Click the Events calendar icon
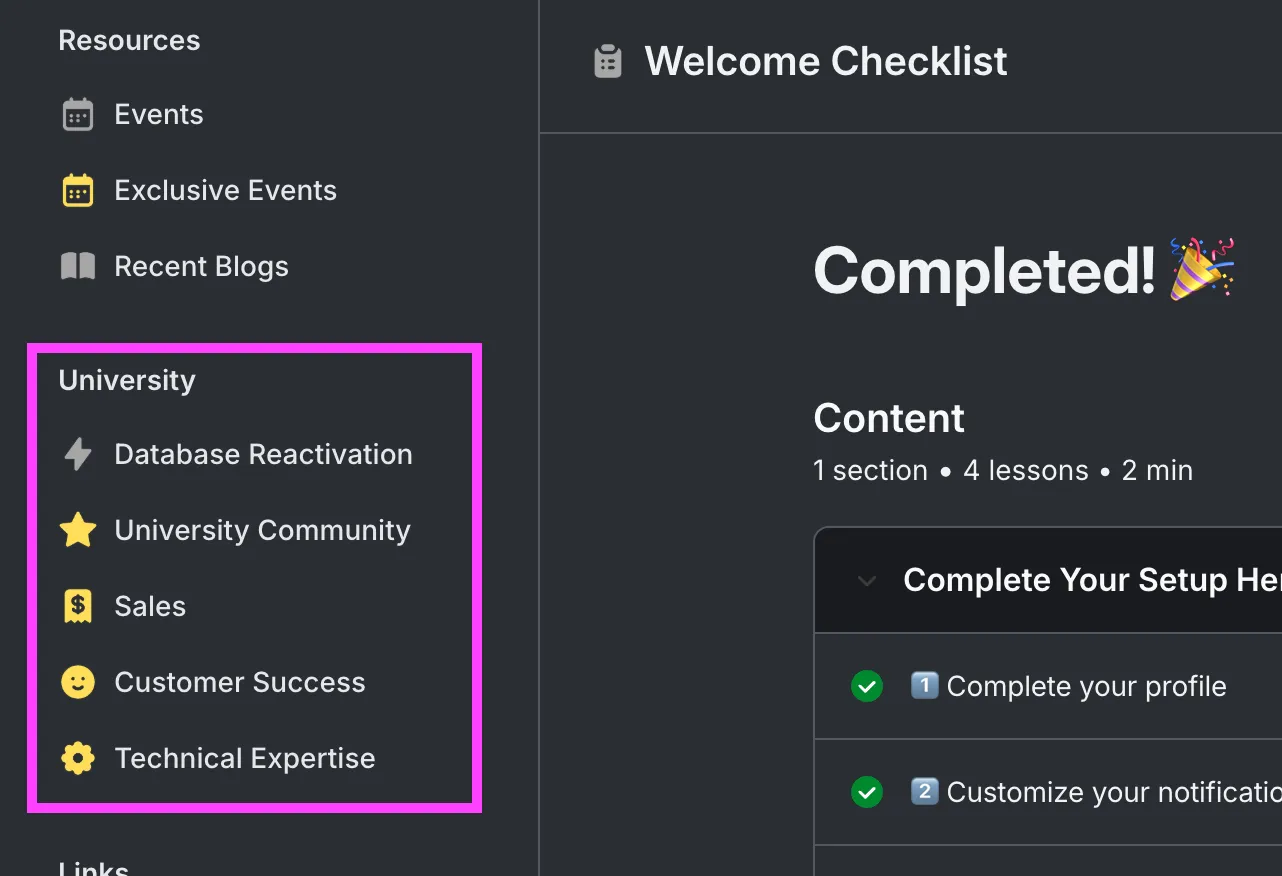Screen dimensions: 1282x876 (x=78, y=115)
